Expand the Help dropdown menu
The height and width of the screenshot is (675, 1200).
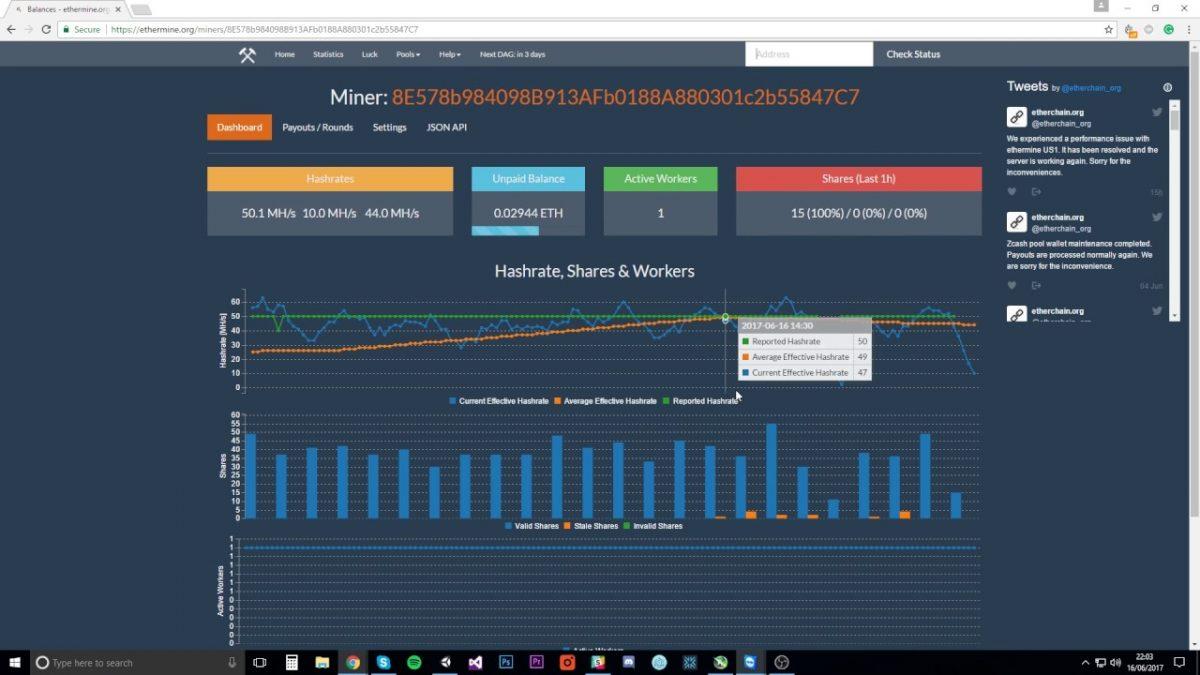click(450, 55)
